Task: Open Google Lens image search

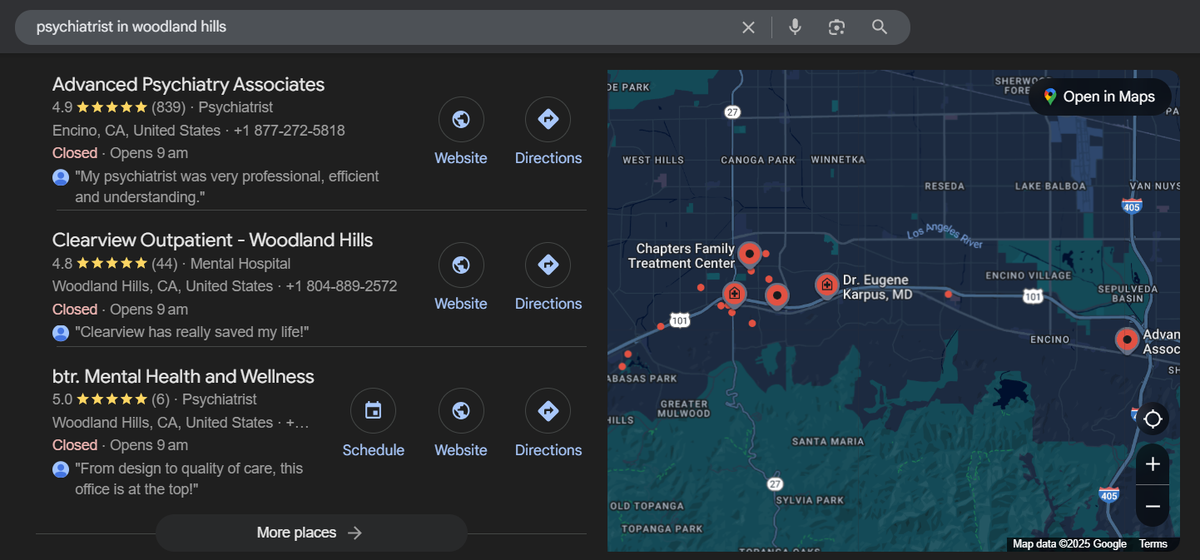Action: coord(837,27)
